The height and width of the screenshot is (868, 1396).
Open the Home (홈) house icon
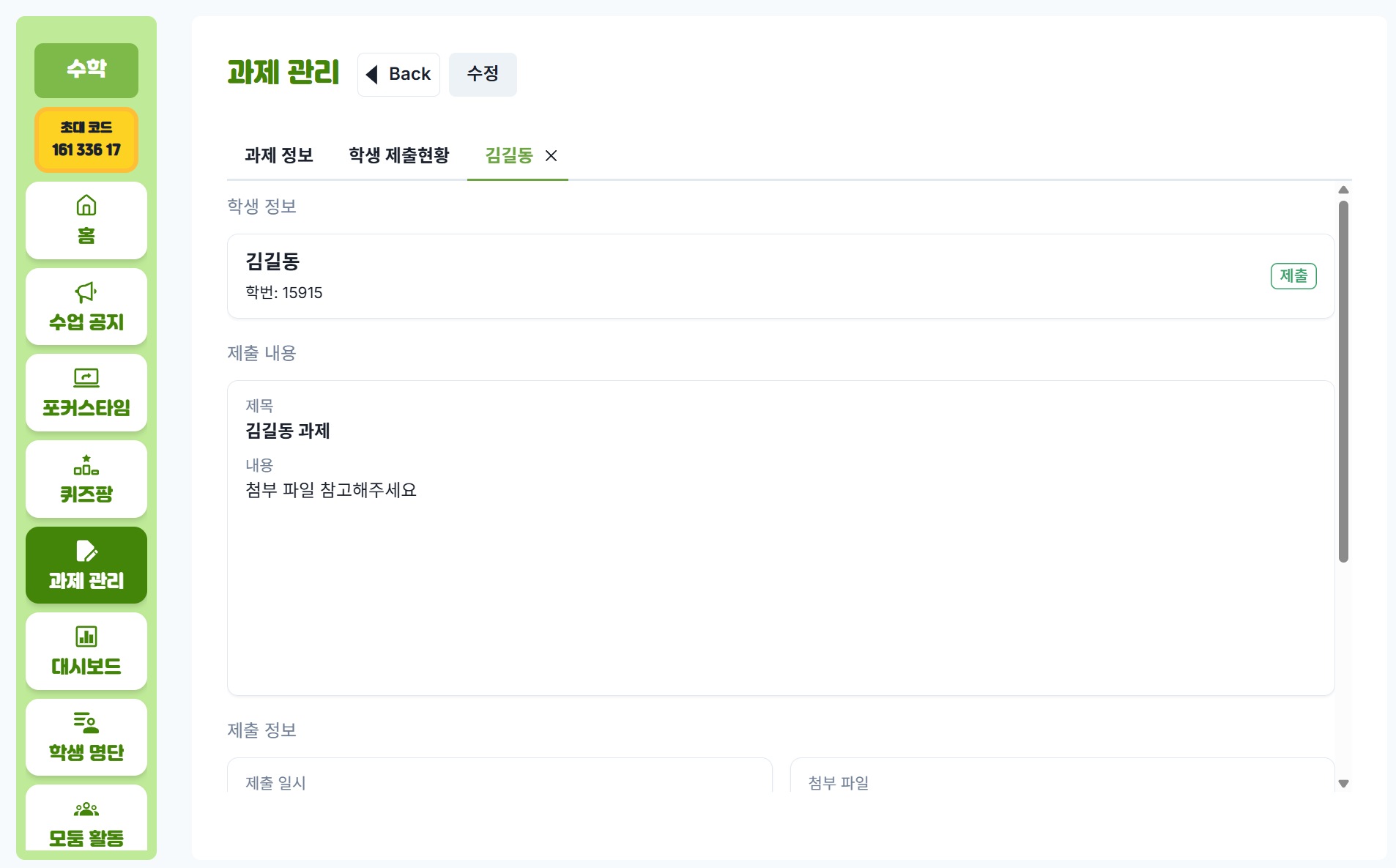[86, 206]
